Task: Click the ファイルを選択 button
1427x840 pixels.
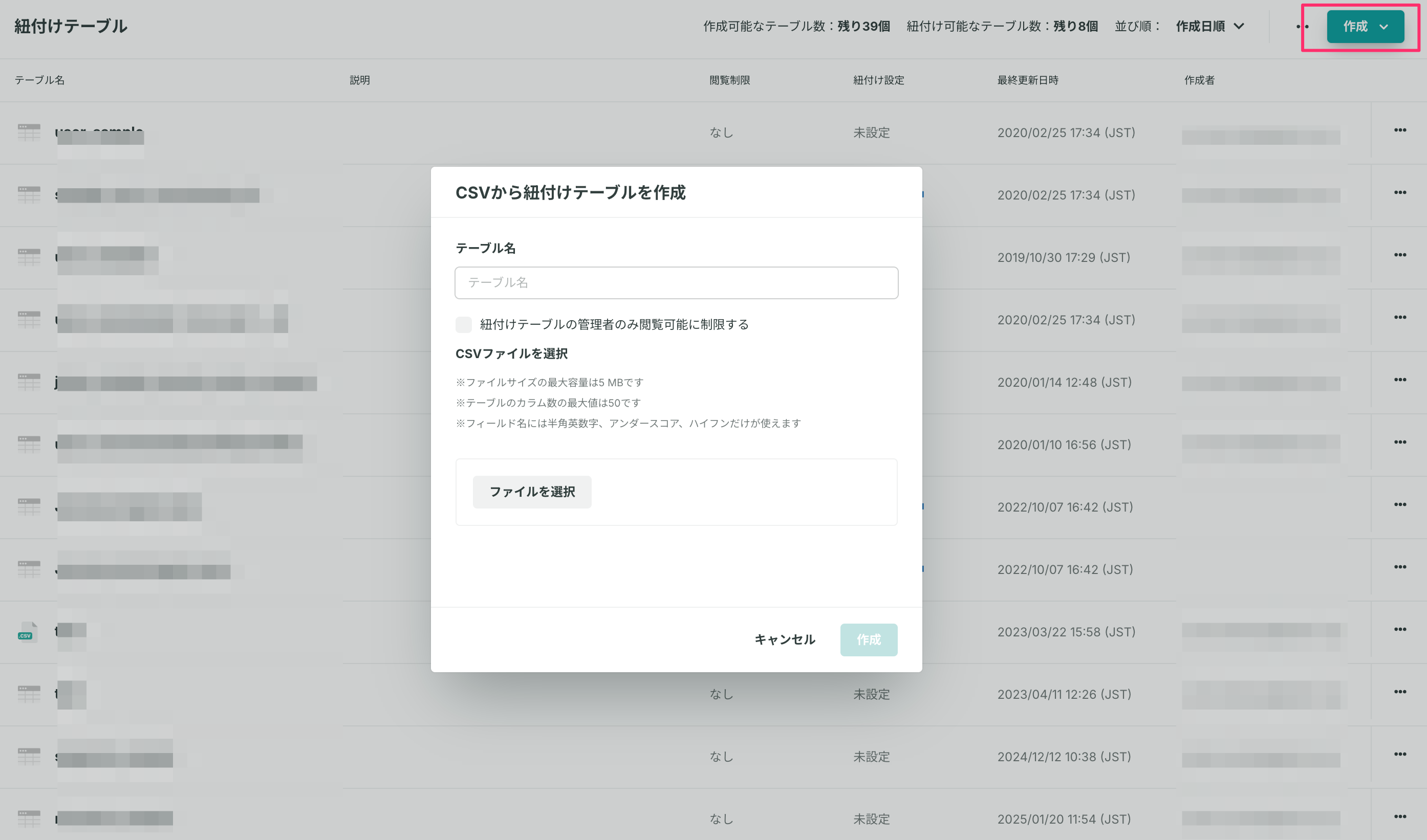Action: tap(532, 491)
